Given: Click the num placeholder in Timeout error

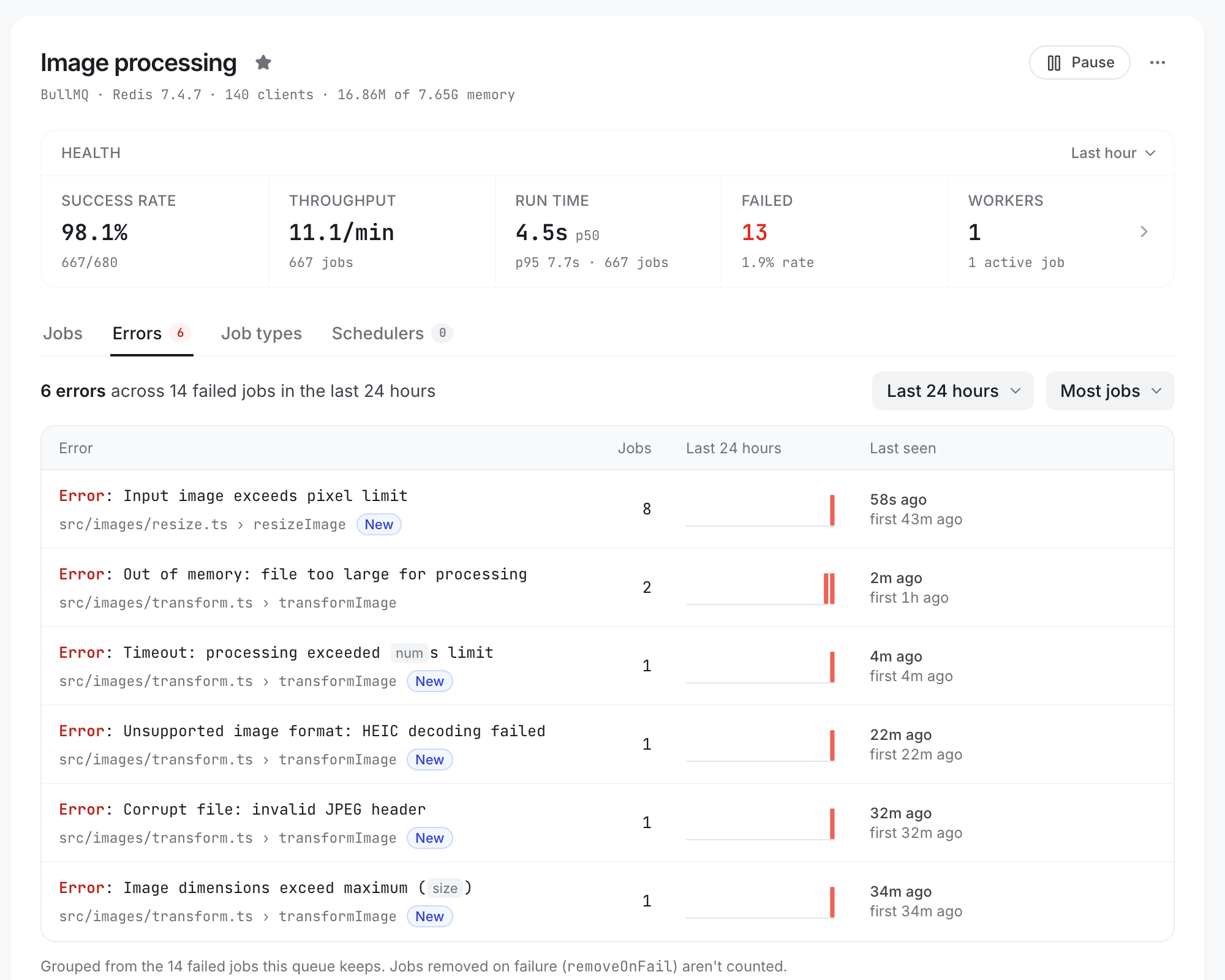Looking at the screenshot, I should pyautogui.click(x=409, y=653).
